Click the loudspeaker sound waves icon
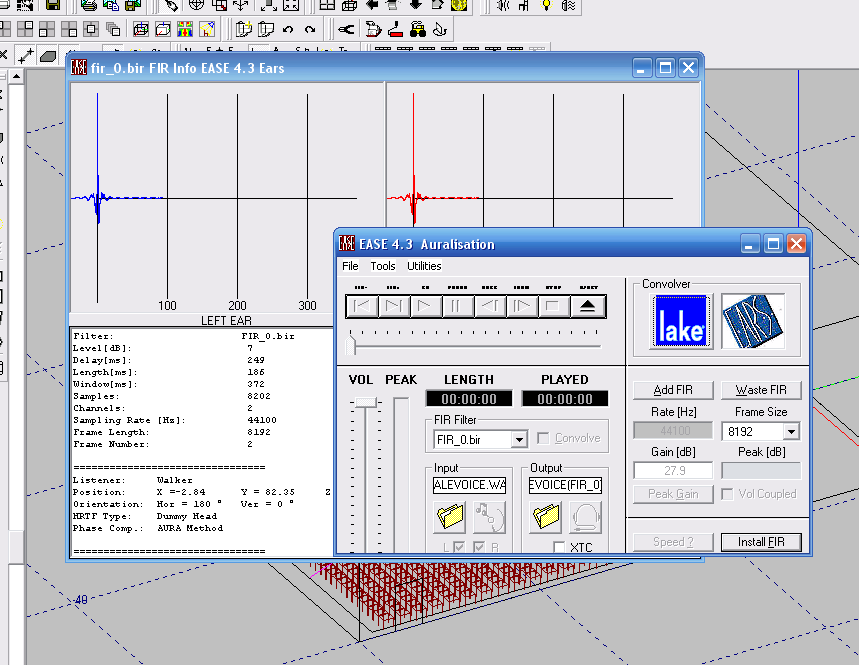The image size is (859, 665). pos(502,5)
